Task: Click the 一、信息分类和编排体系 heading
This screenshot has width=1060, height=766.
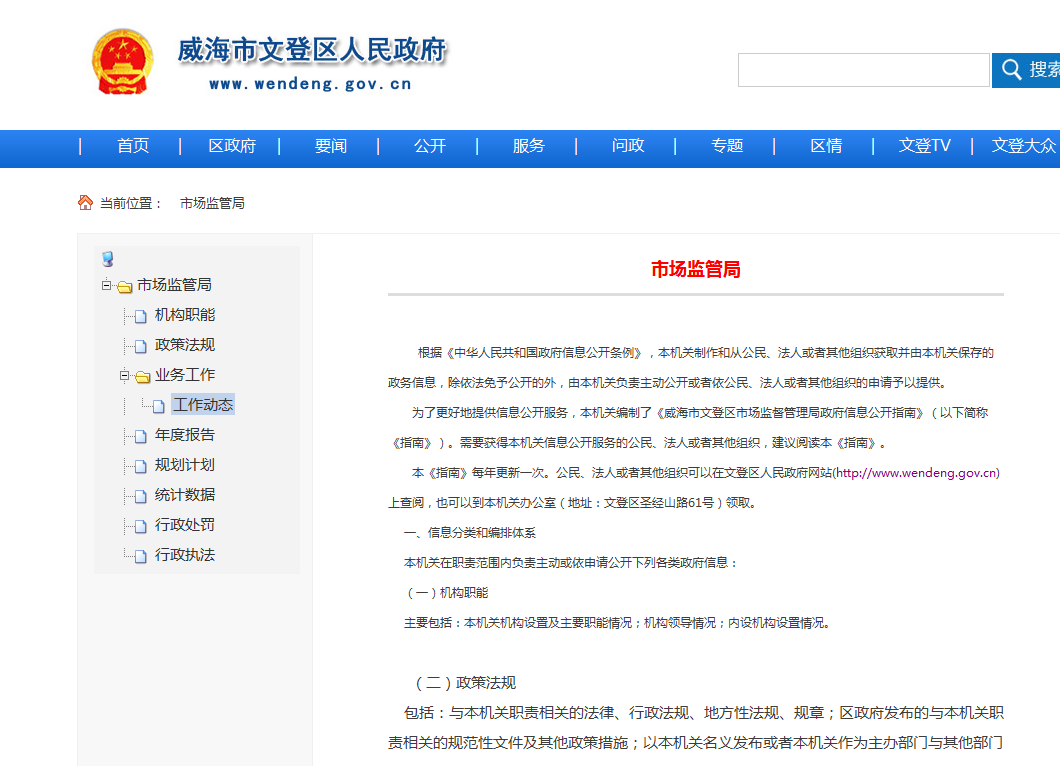Action: (x=470, y=533)
